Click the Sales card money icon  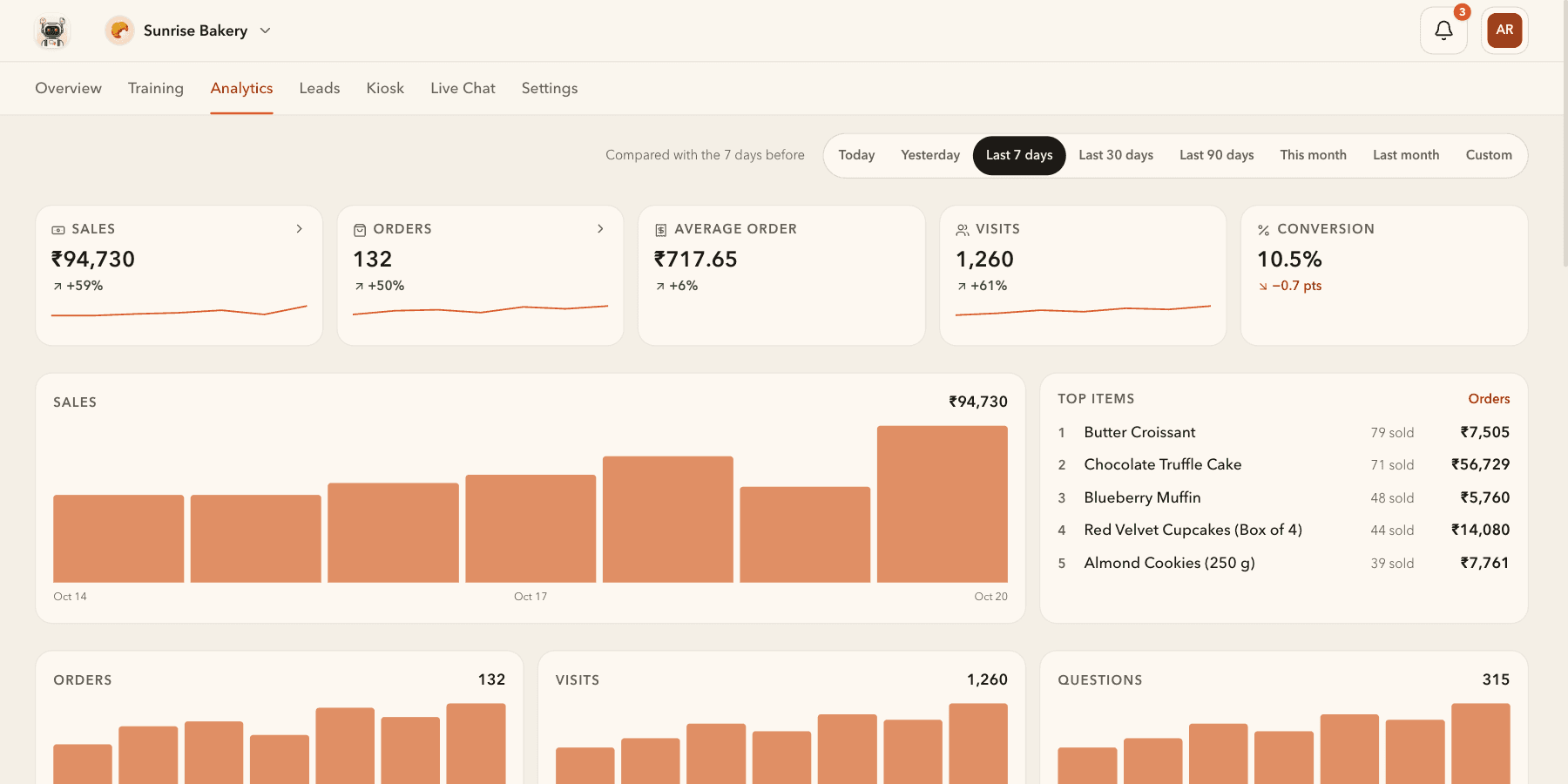(x=58, y=230)
